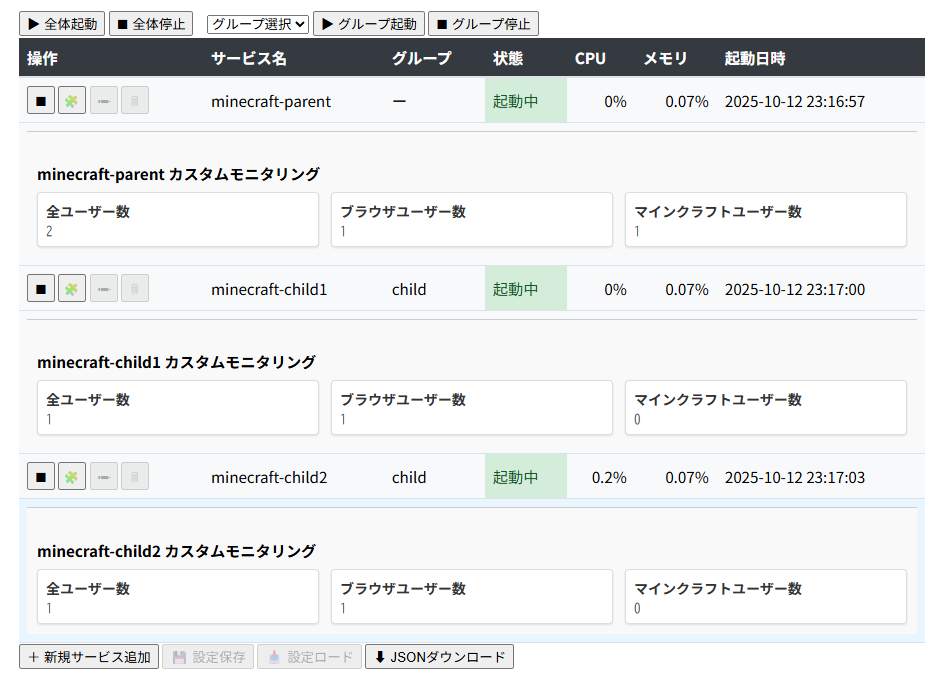
Task: Click the edit icon for minecraft-child1
Action: [103, 288]
